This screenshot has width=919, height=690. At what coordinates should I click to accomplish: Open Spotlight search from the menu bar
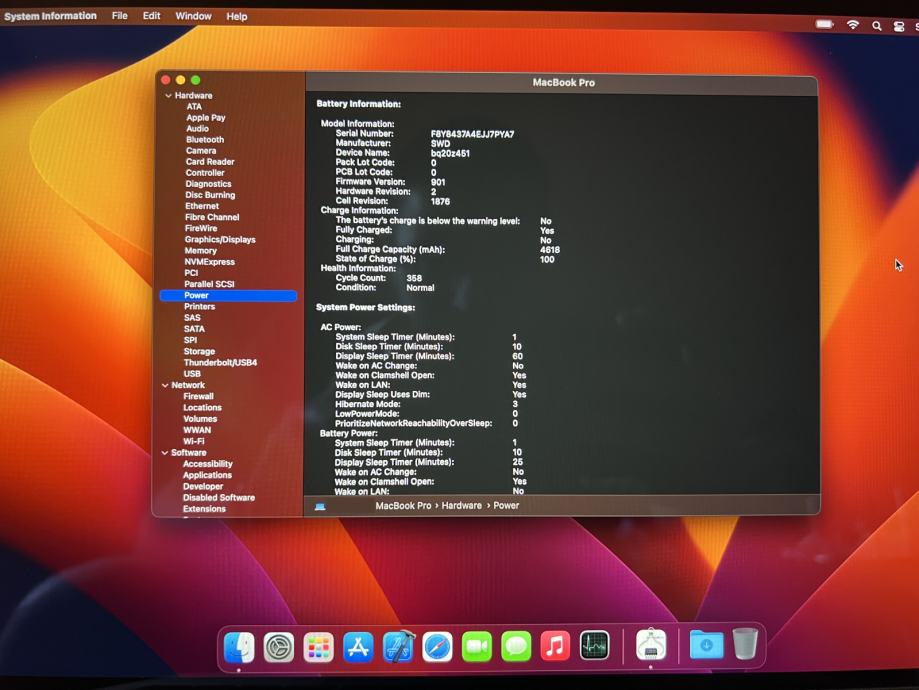coord(877,26)
